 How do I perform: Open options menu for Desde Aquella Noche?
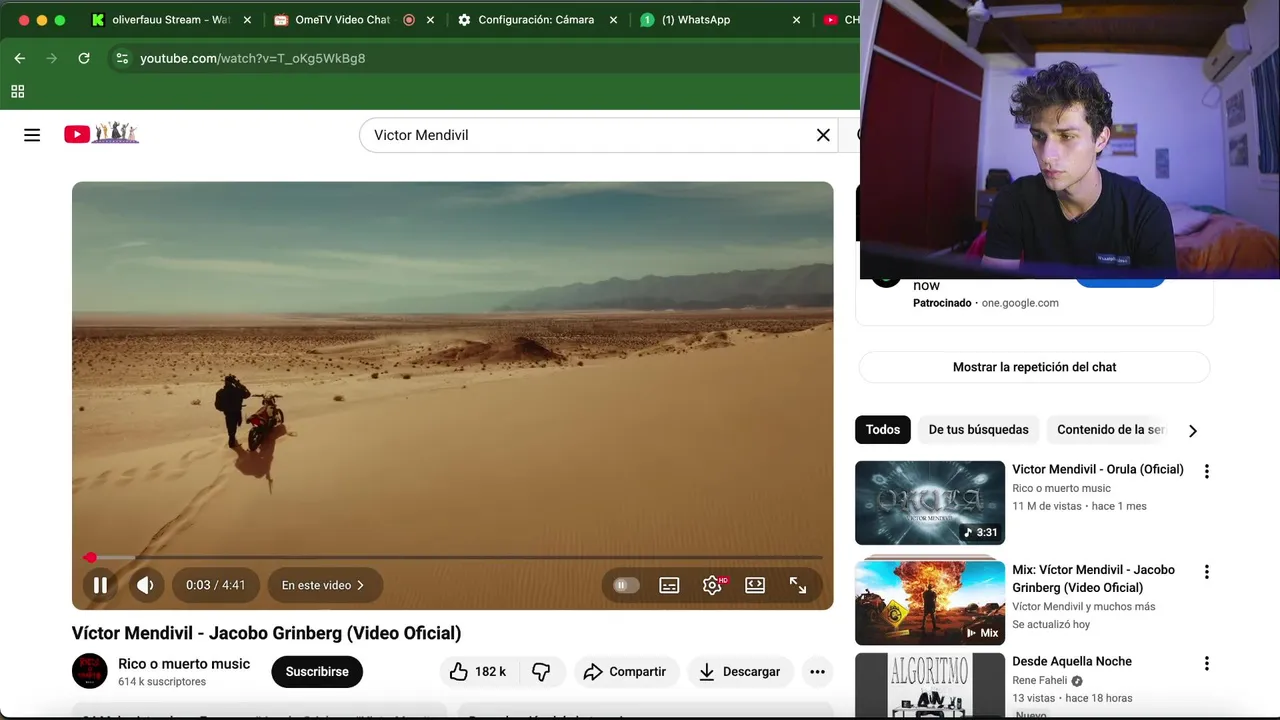1206,663
